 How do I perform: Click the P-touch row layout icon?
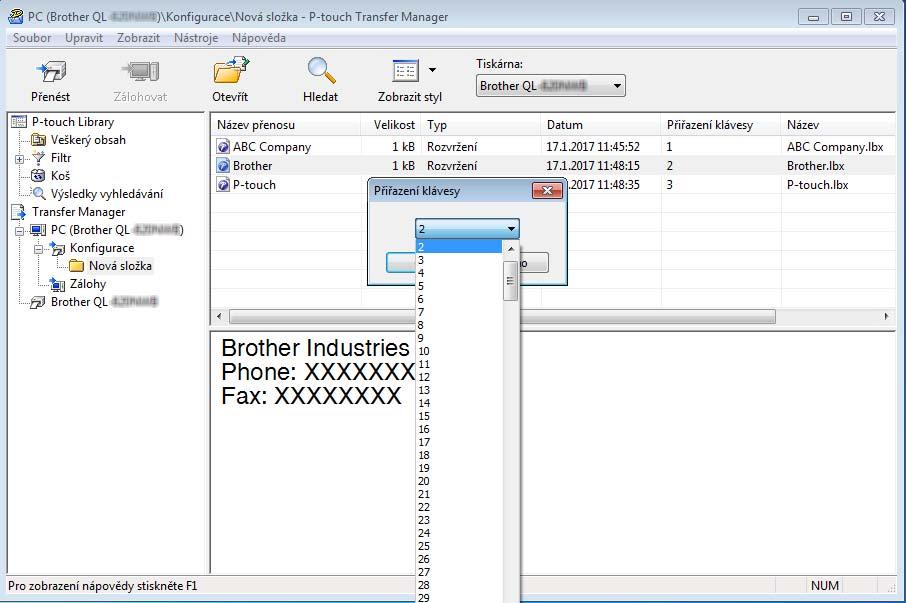223,185
